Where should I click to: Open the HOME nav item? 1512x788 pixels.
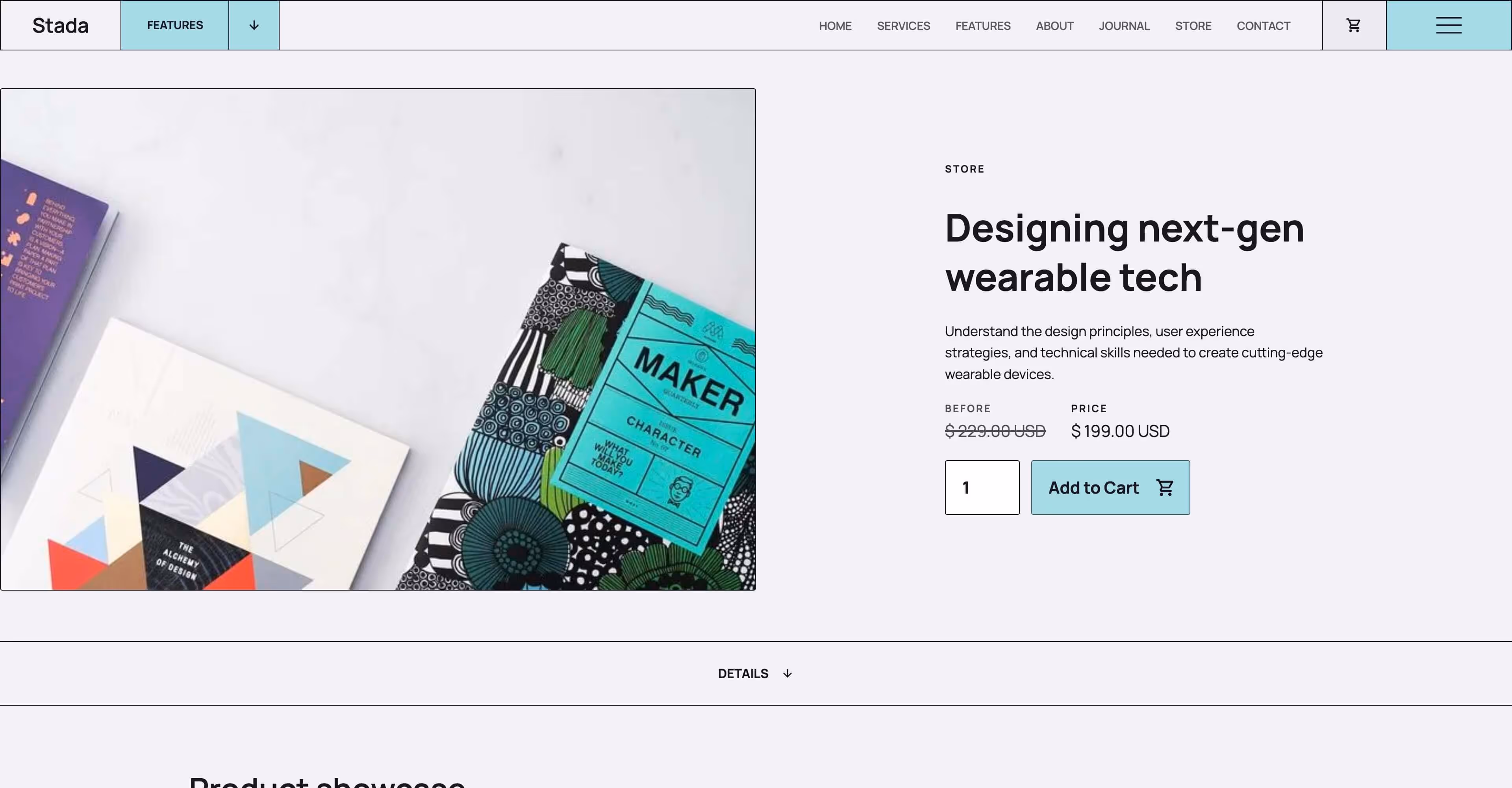click(x=835, y=26)
